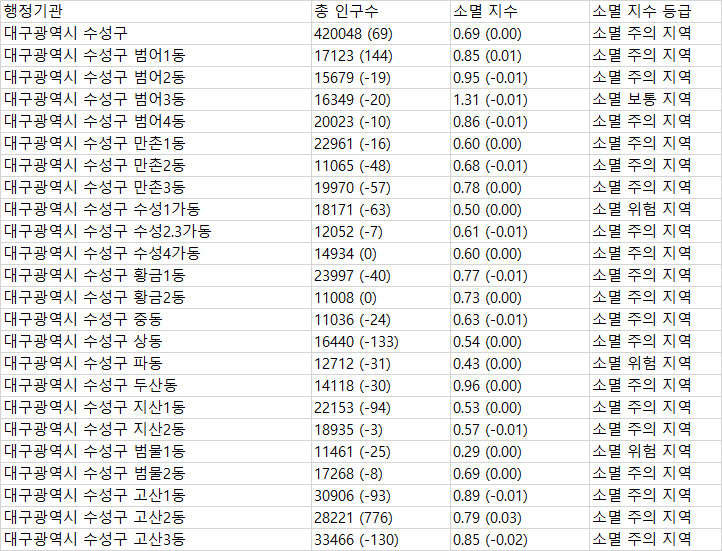This screenshot has width=722, height=551.
Task: Click population value 22961 (-16)
Action: [352, 144]
